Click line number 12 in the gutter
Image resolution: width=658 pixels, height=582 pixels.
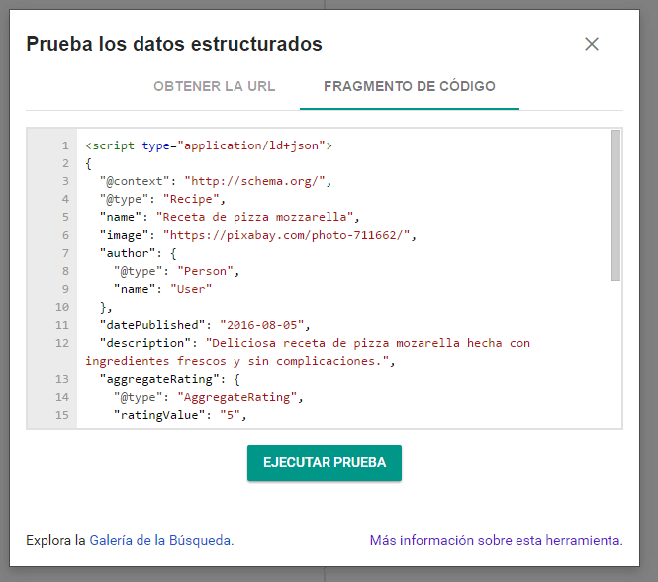pos(62,343)
